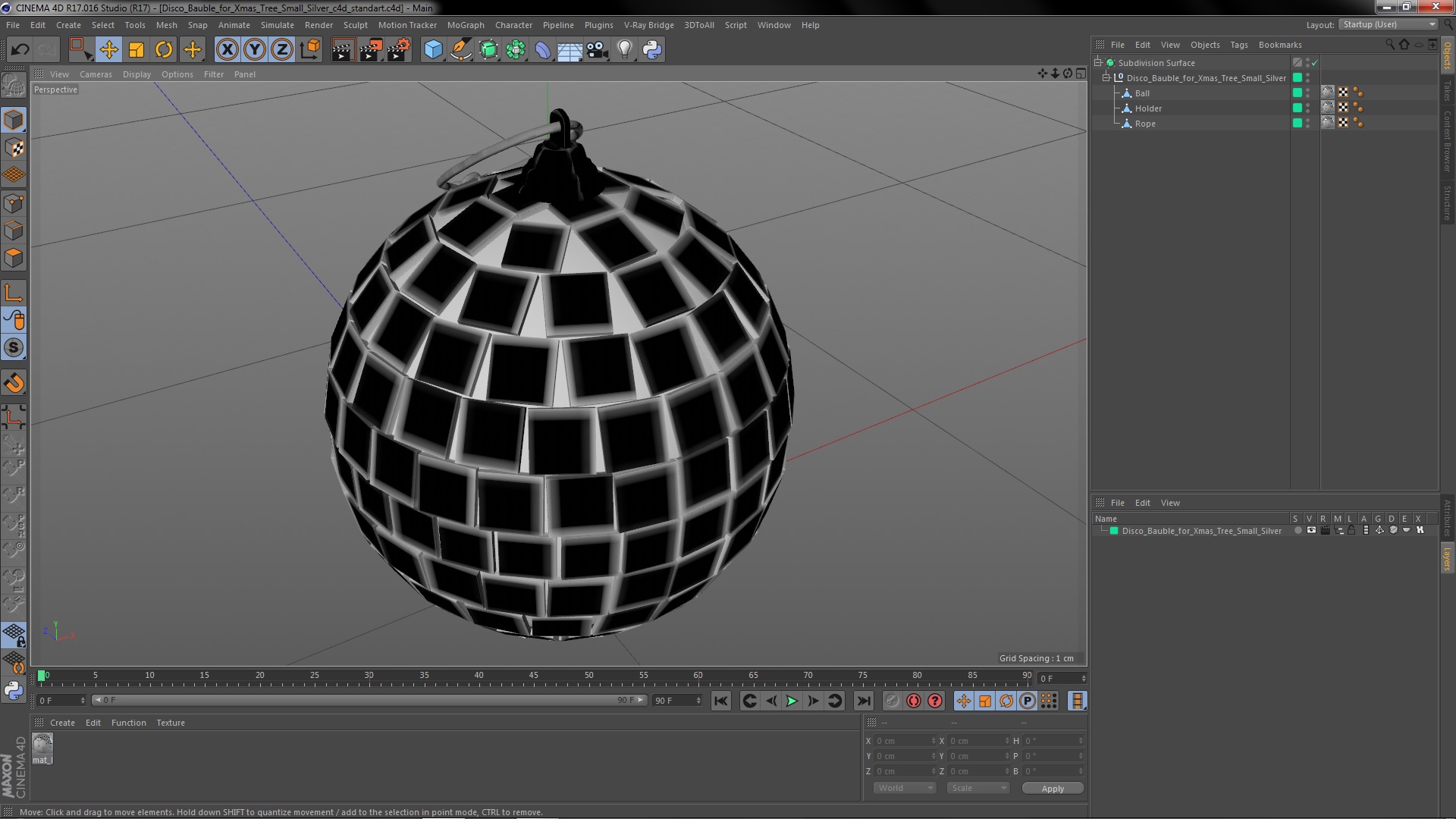
Task: Add a Cube primitive object
Action: pyautogui.click(x=433, y=50)
